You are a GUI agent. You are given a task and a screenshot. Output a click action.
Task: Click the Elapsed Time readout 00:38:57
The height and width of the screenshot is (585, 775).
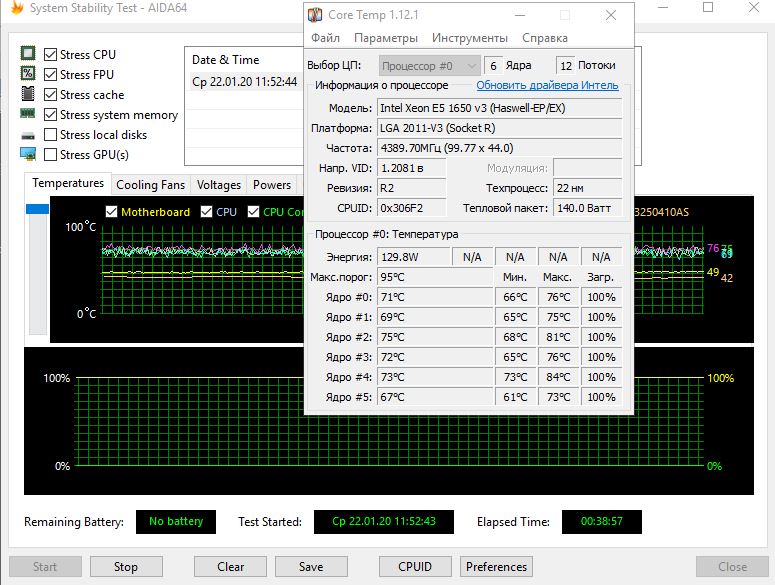click(x=602, y=521)
